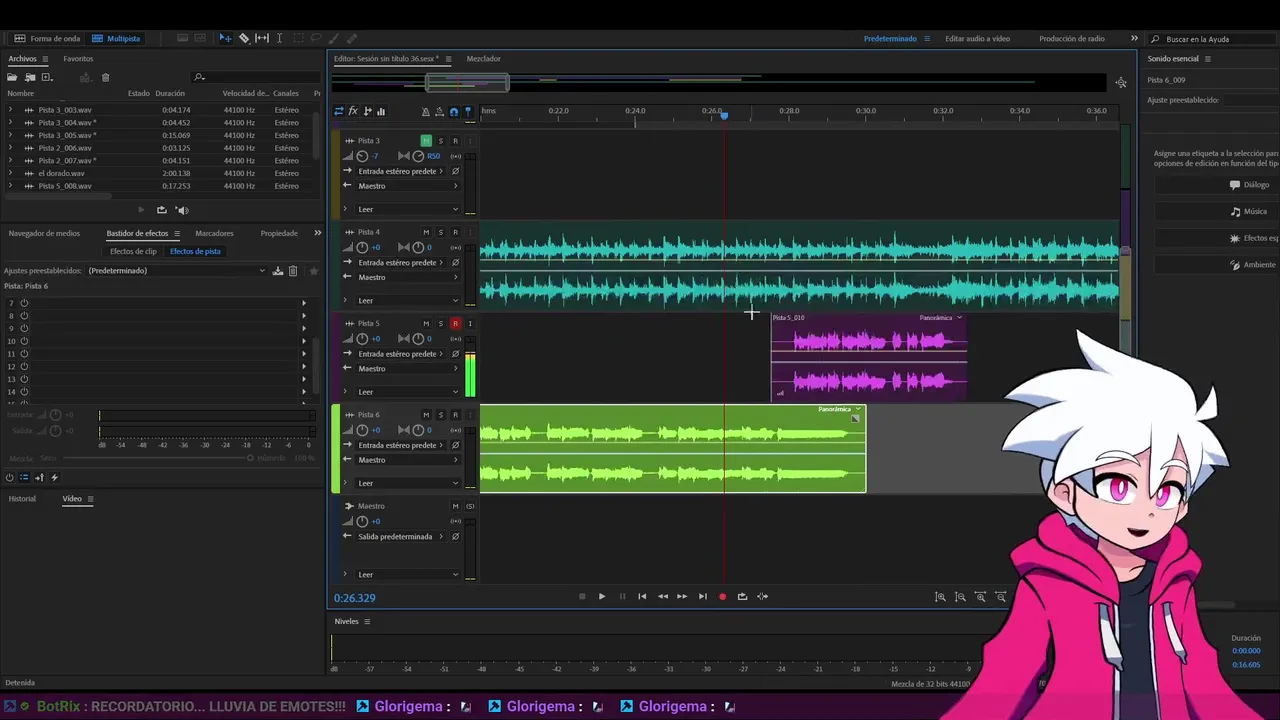The width and height of the screenshot is (1280, 720).
Task: Click the Import File icon in Archivos
Action: [x=30, y=77]
